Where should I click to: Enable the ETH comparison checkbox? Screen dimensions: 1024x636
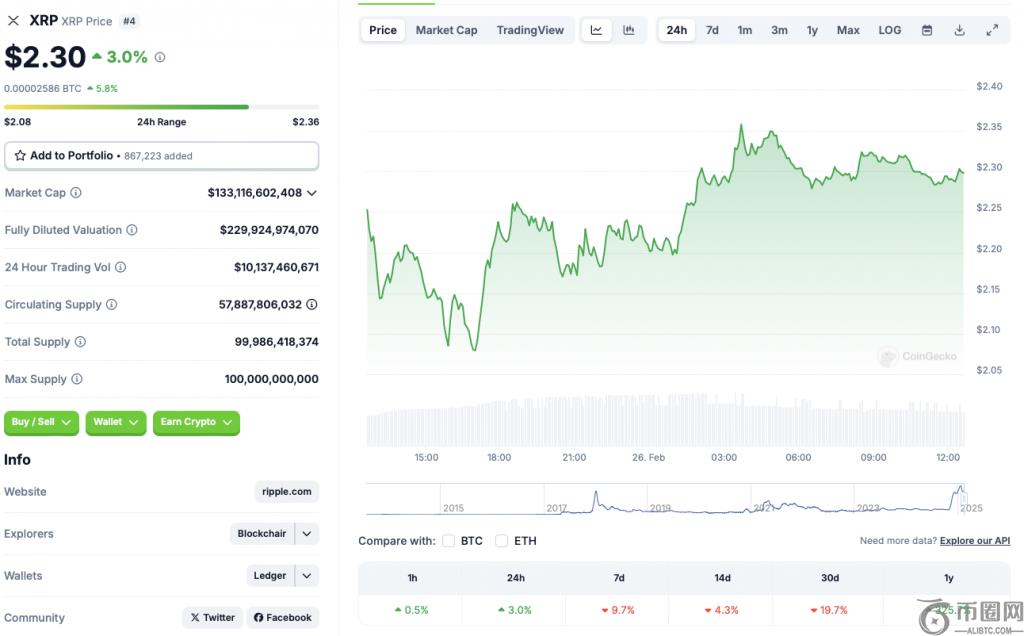pos(501,541)
